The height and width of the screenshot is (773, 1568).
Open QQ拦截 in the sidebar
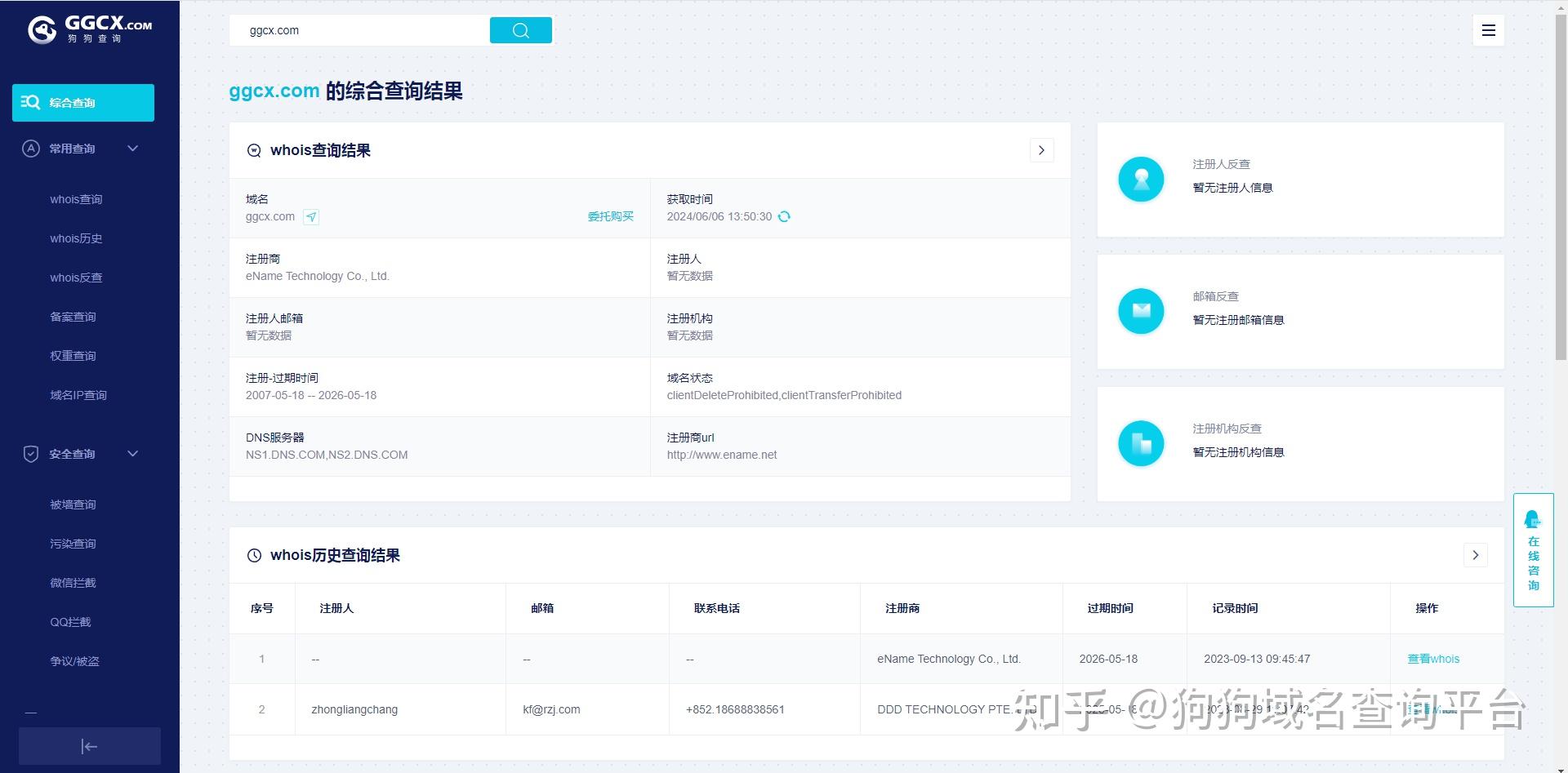[70, 622]
